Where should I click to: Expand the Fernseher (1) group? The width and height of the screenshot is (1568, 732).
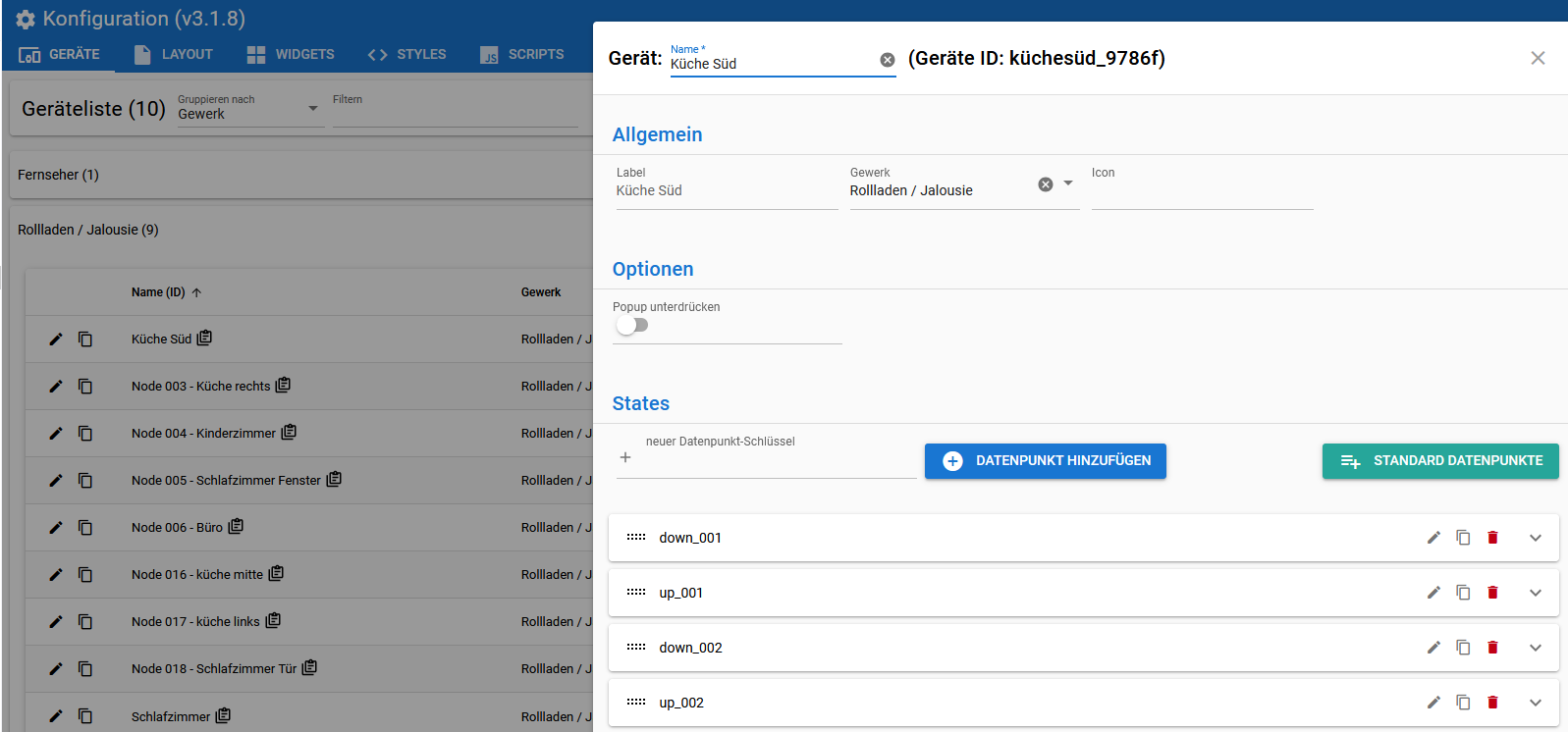[x=300, y=175]
